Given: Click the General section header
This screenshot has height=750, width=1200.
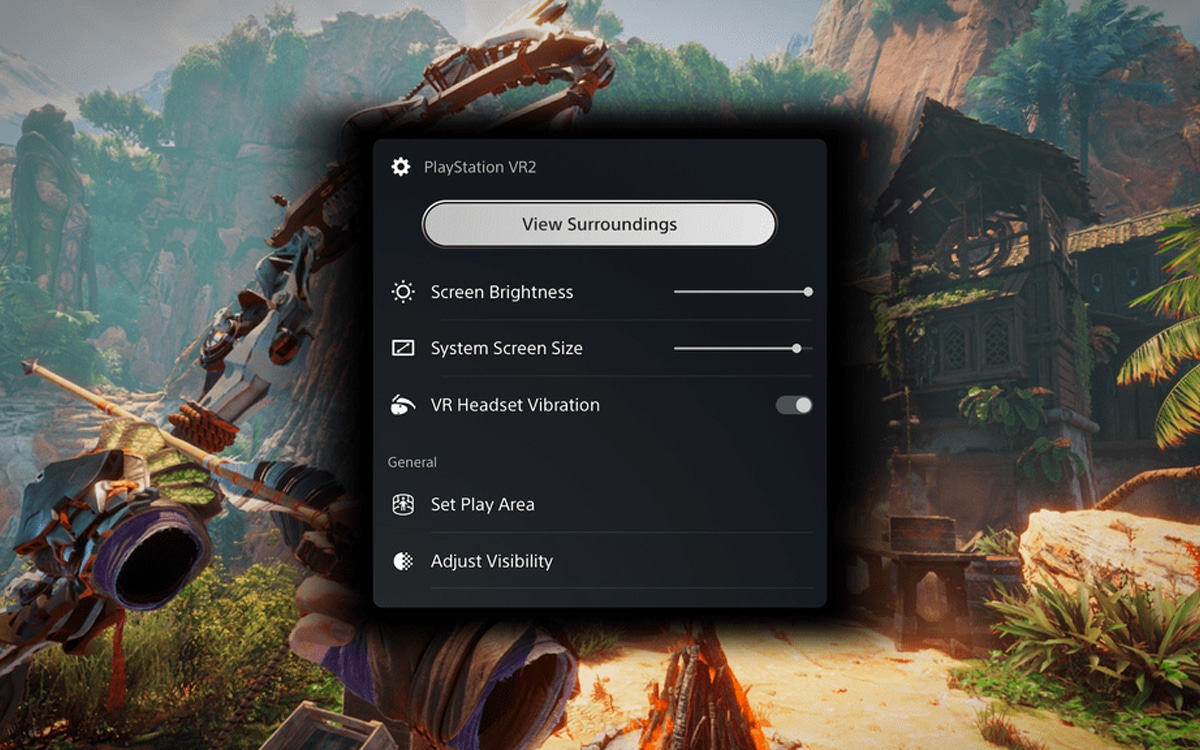Looking at the screenshot, I should 412,462.
